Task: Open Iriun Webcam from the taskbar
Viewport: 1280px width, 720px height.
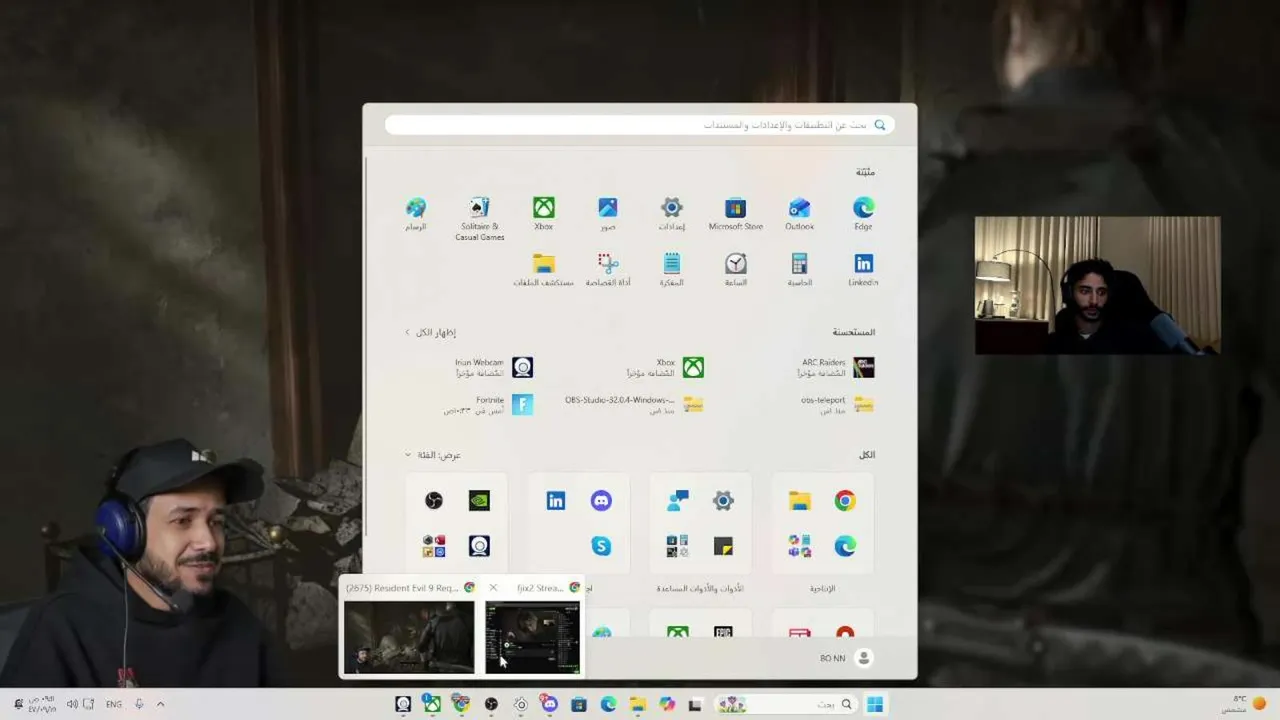Action: point(403,704)
